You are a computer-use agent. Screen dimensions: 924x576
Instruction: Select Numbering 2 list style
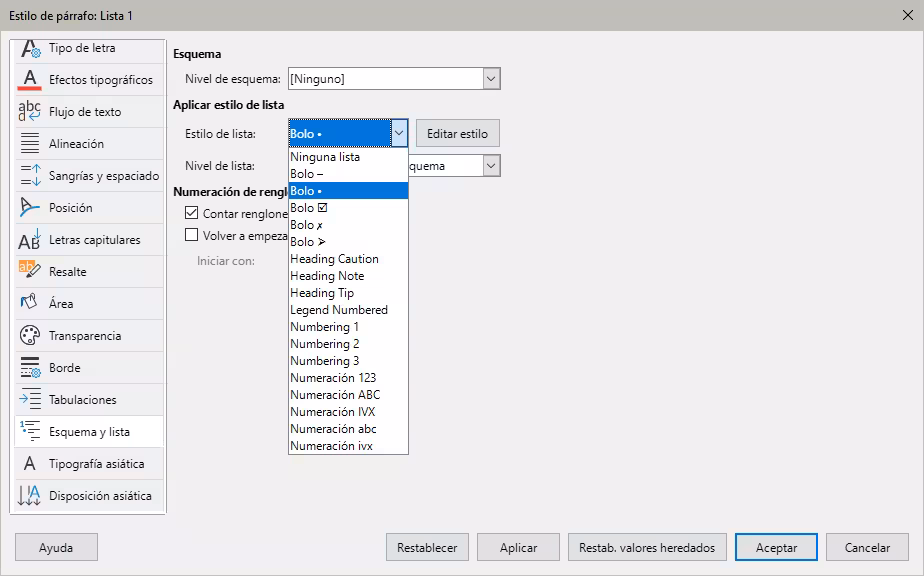pyautogui.click(x=348, y=344)
